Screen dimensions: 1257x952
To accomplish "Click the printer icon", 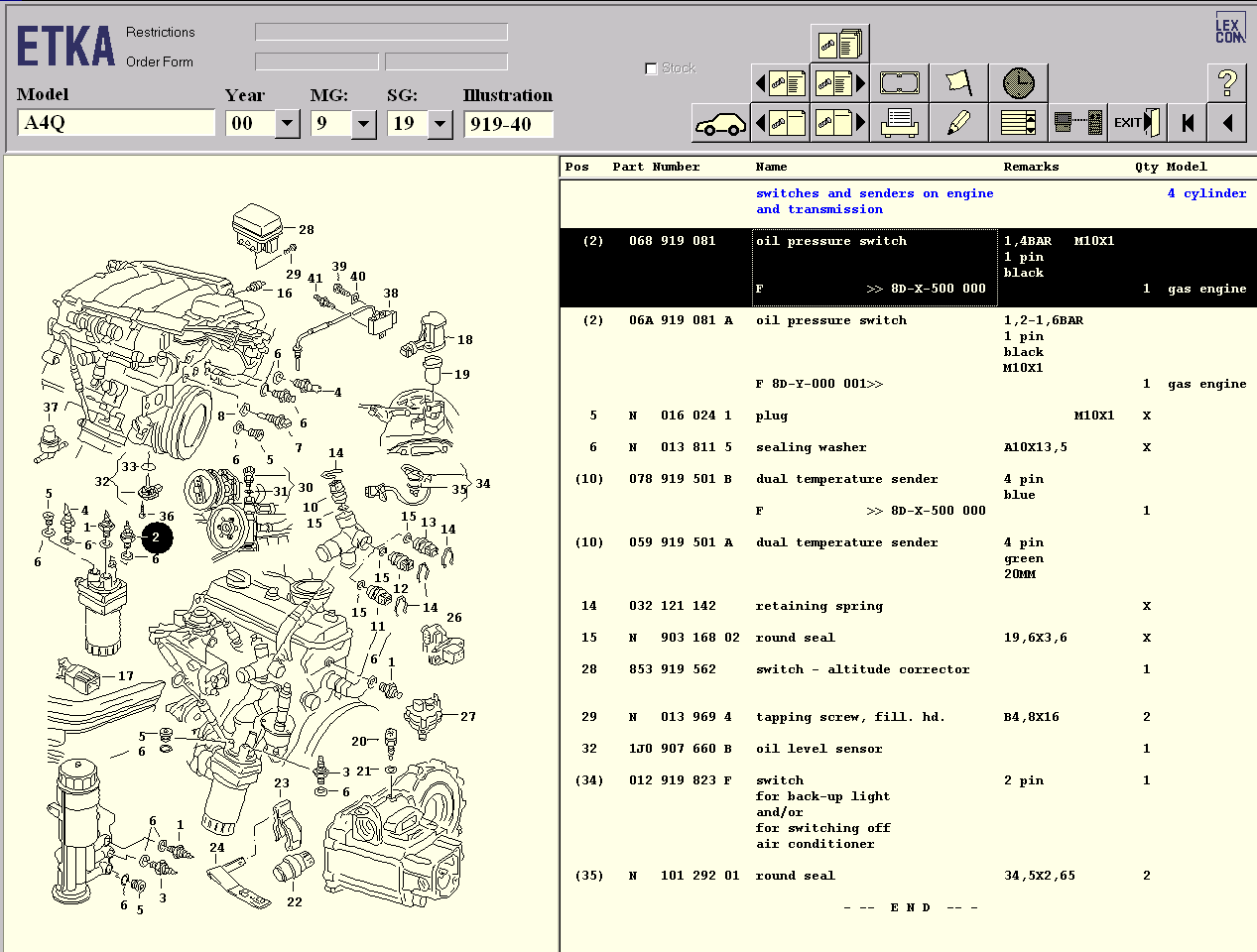I will (899, 123).
